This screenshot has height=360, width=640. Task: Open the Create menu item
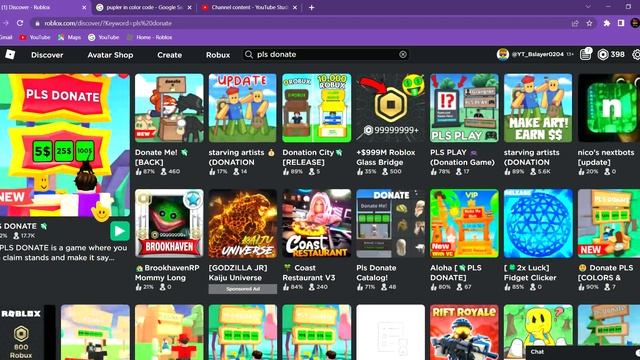[169, 55]
